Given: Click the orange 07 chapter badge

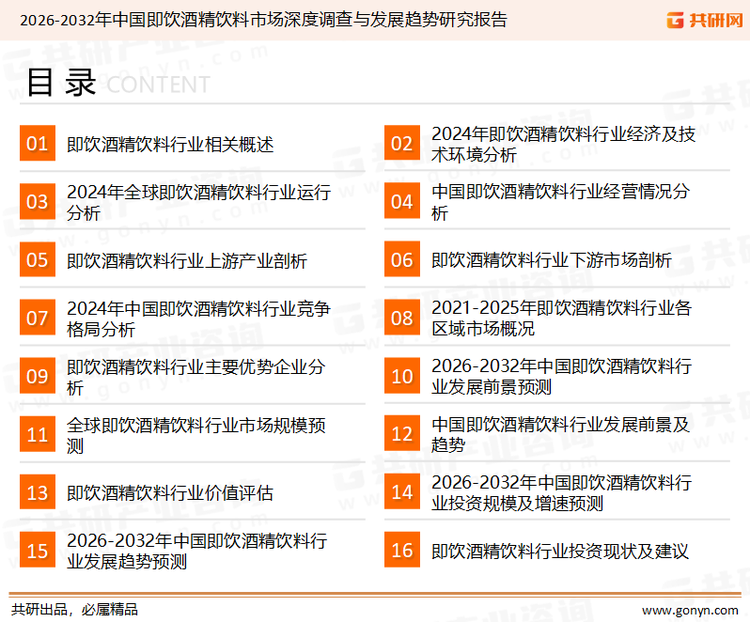Looking at the screenshot, I should click(37, 318).
